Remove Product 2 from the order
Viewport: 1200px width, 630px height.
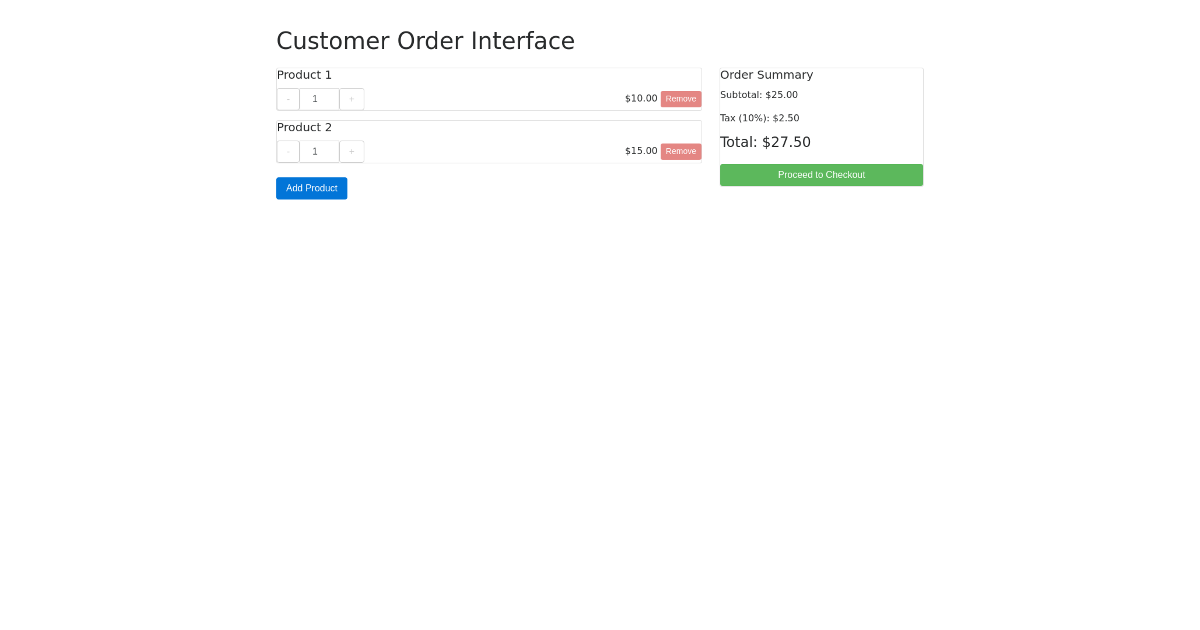[x=680, y=151]
